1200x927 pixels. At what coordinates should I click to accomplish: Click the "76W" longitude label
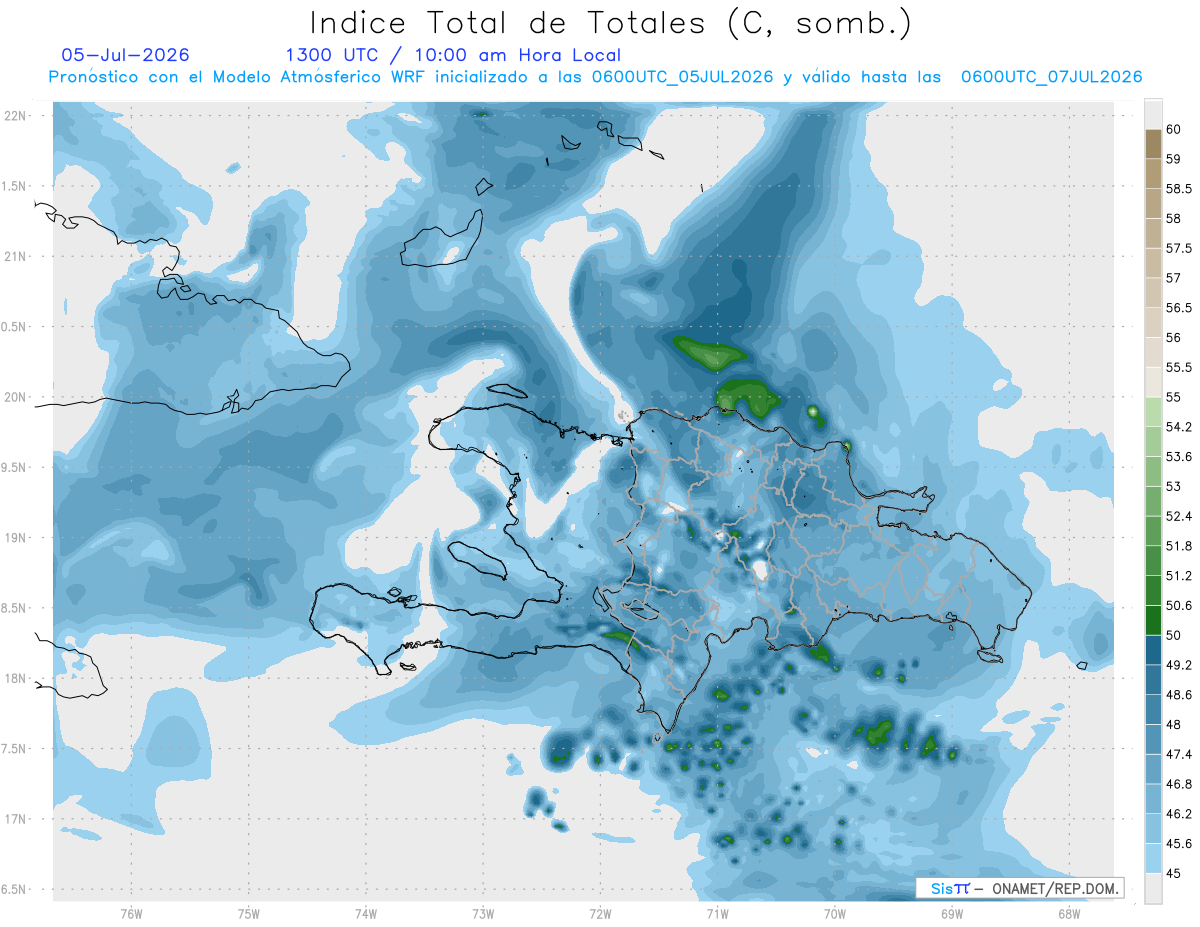coord(131,913)
